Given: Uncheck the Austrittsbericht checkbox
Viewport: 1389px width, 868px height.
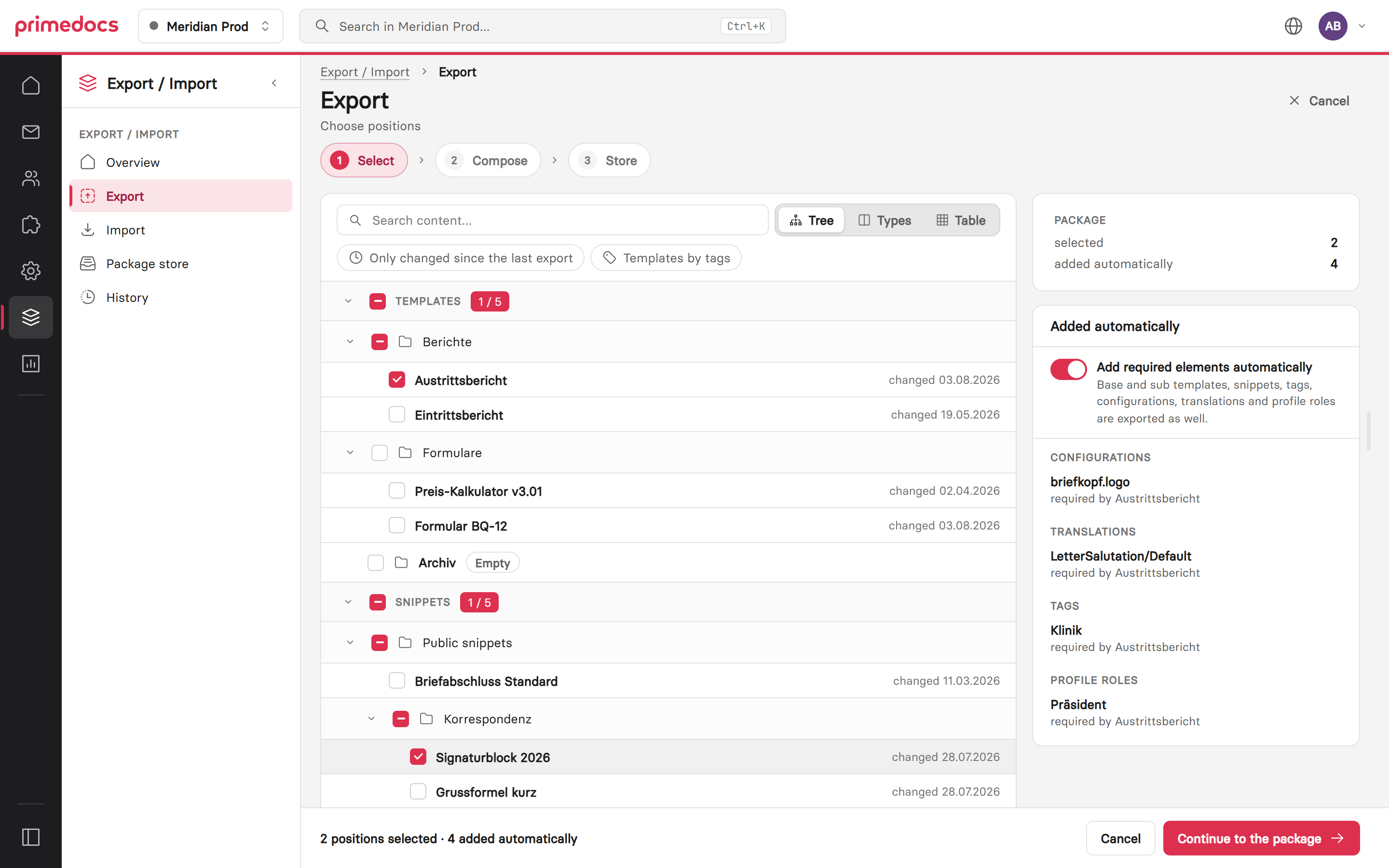Looking at the screenshot, I should [x=396, y=380].
